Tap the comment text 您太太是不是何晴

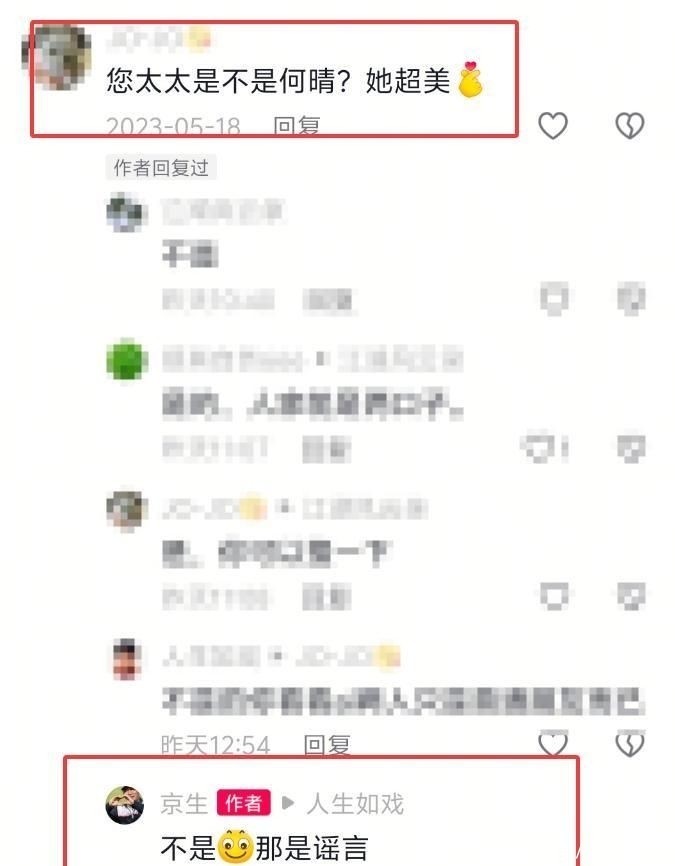tap(228, 81)
